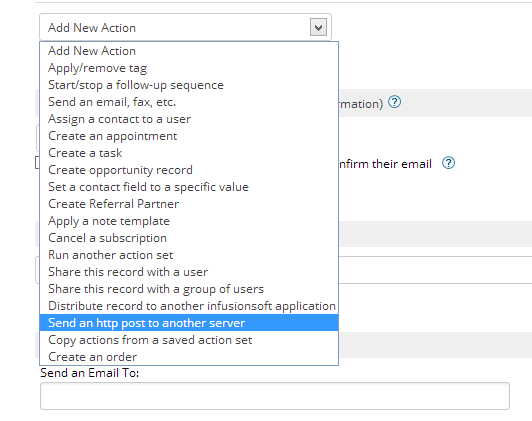Collapse the Add New Action dropdown arrow
This screenshot has height=421, width=532.
(x=318, y=27)
